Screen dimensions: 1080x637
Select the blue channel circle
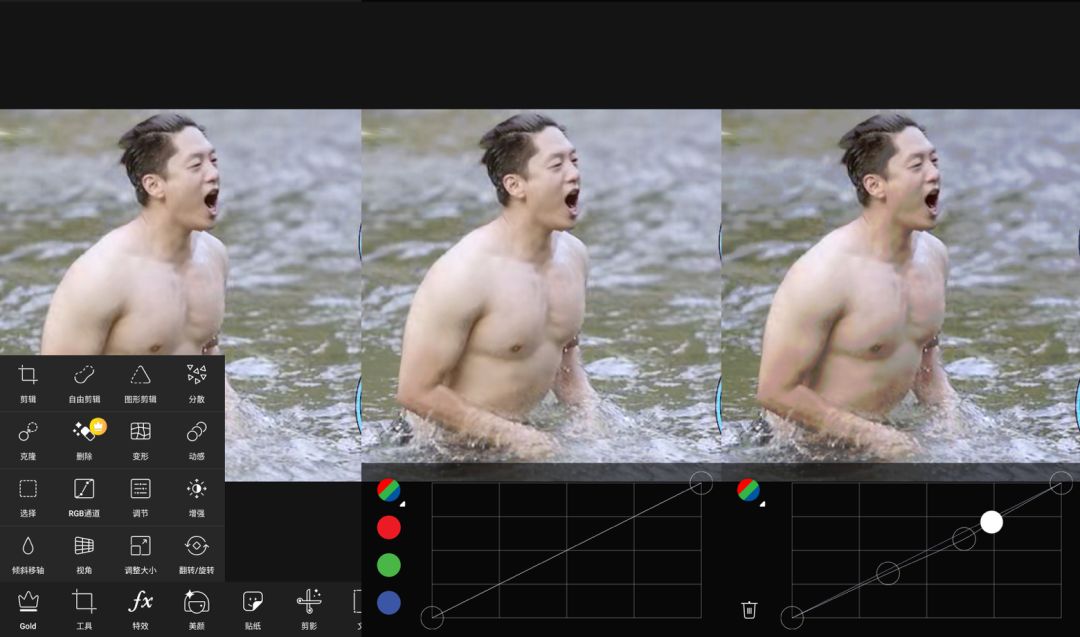pyautogui.click(x=389, y=602)
